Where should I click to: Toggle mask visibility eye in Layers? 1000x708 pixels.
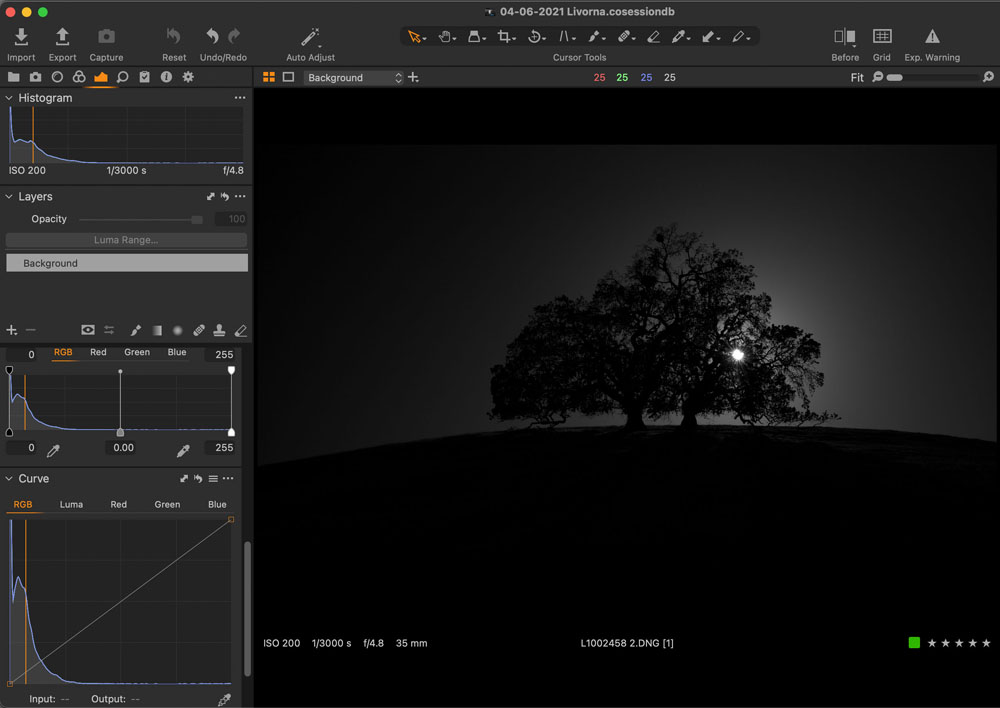pos(88,330)
